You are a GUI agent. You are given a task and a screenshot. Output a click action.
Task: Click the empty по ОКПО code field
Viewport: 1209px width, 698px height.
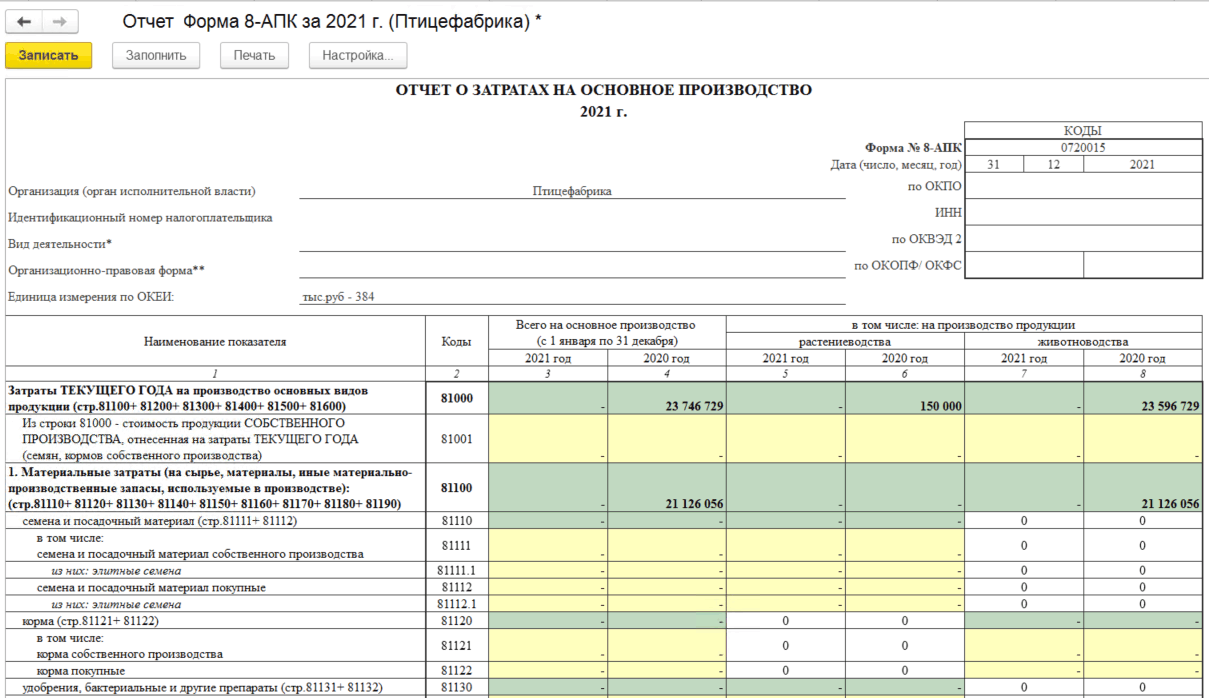[1083, 186]
